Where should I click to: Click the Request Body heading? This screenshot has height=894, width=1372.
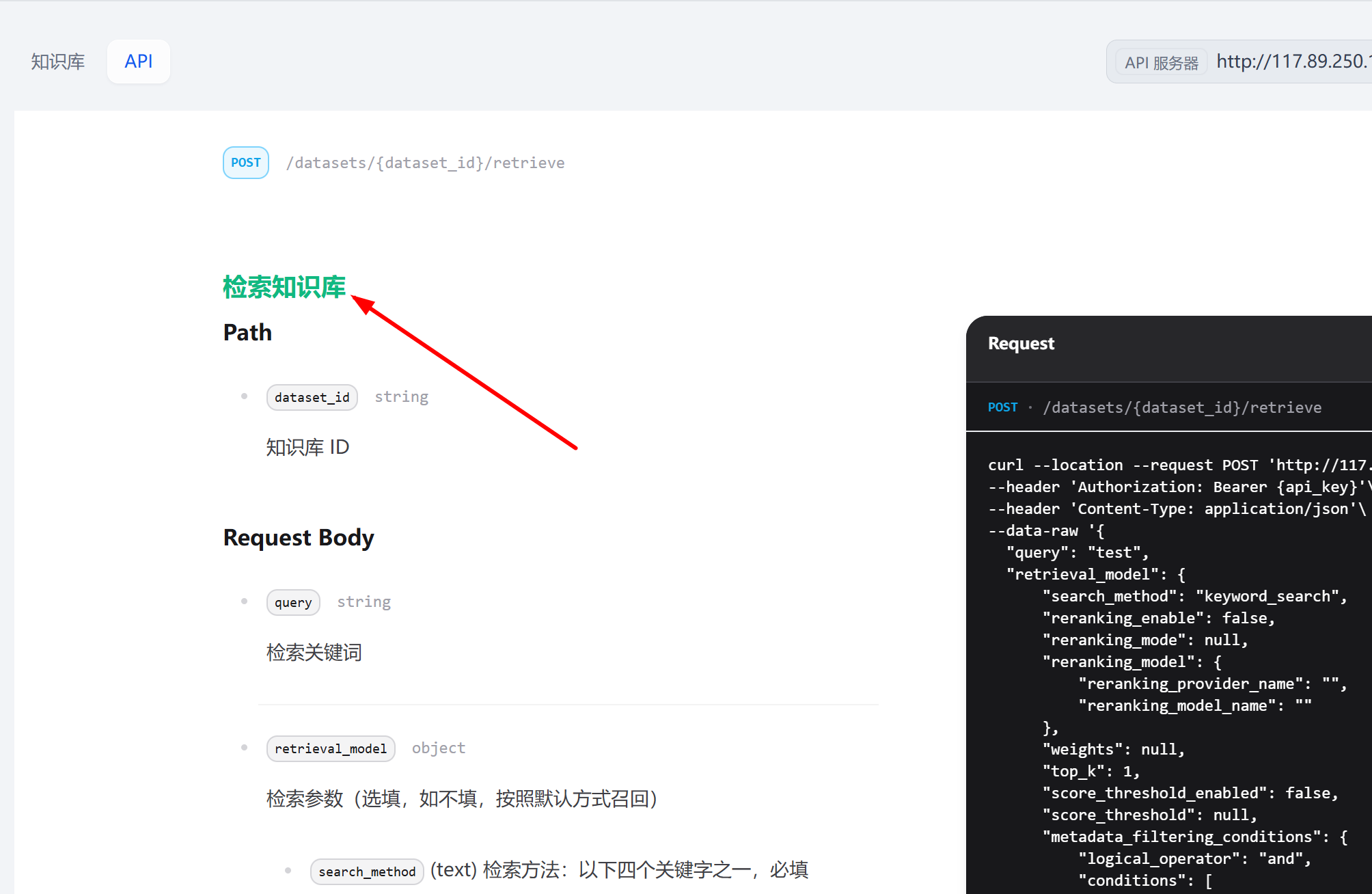[299, 537]
